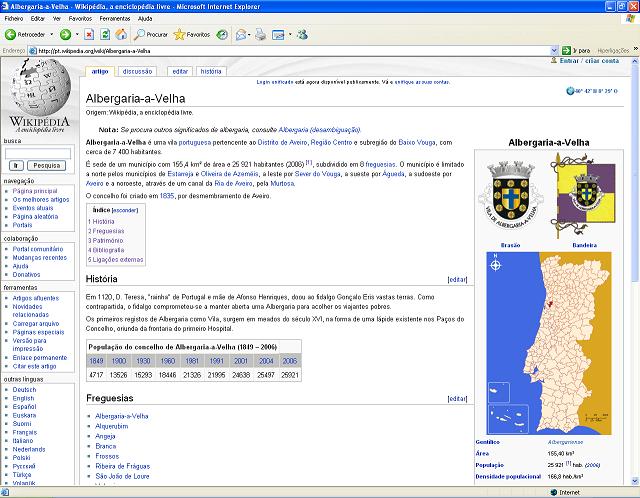
Task: Open the Edit button dropdown arrow
Action: (x=290, y=35)
